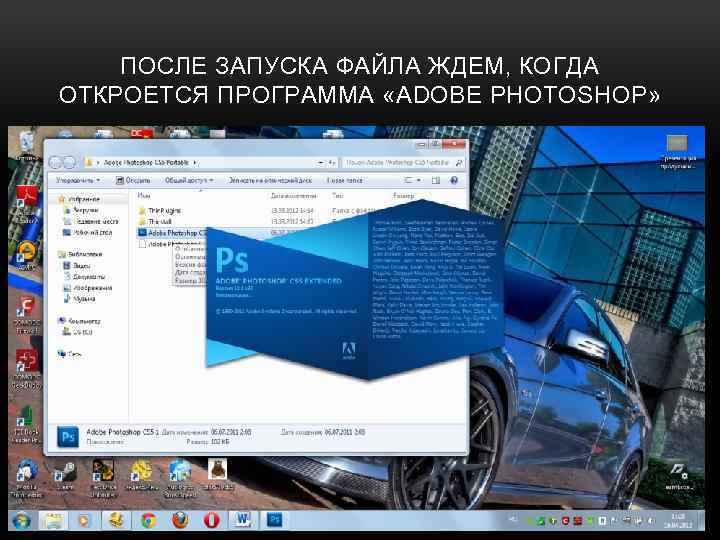Image resolution: width=720 pixels, height=540 pixels.
Task: Open Windows Explorer from the taskbar
Action: click(53, 521)
